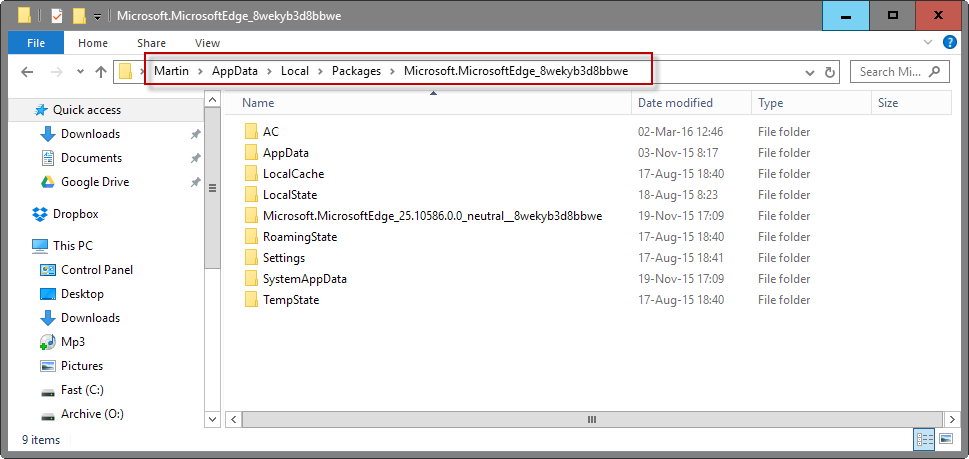Screen dimensions: 969x459
Task: Click the horizontal scrollbar left arrow
Action: (x=233, y=419)
